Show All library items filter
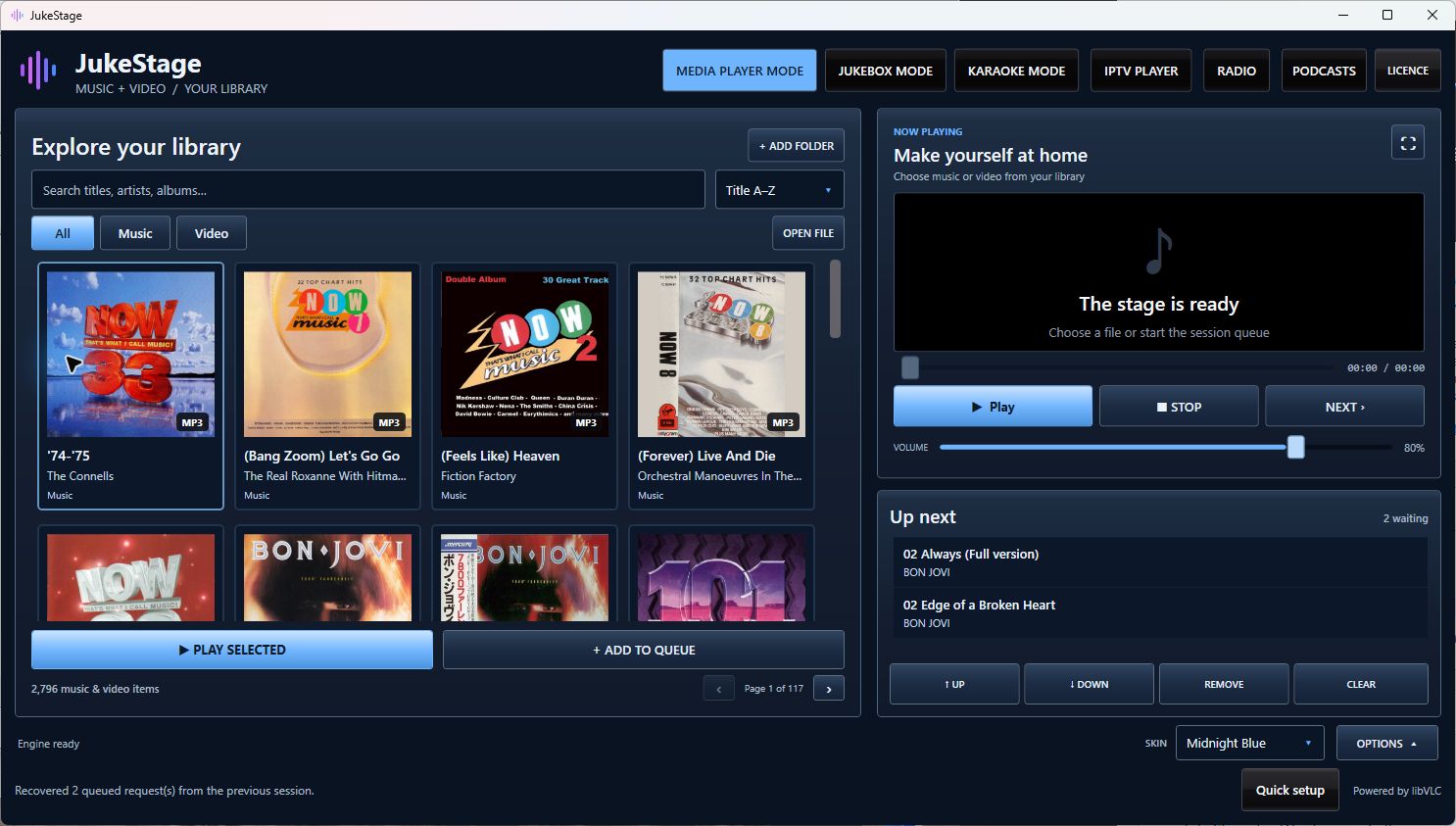This screenshot has width=1456, height=826. [x=63, y=233]
